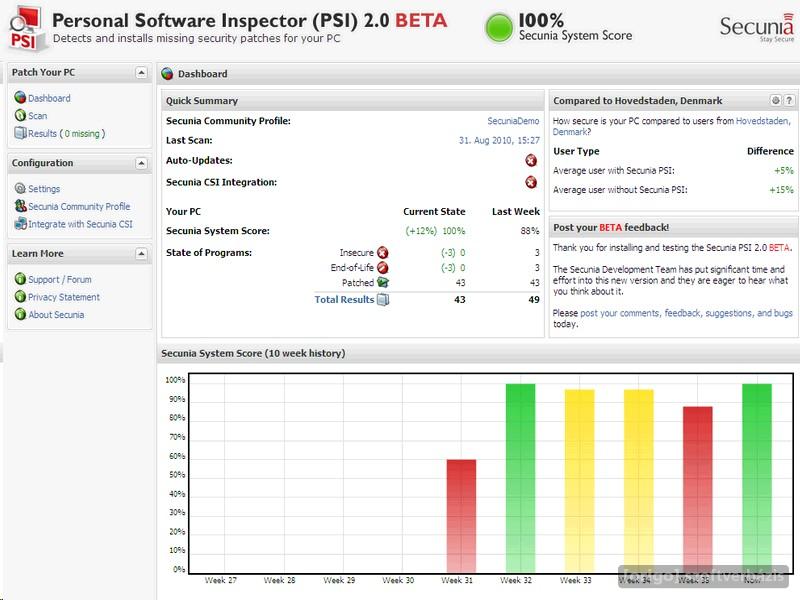
Task: Click the Secunia Community Profile sidebar icon
Action: pos(20,206)
